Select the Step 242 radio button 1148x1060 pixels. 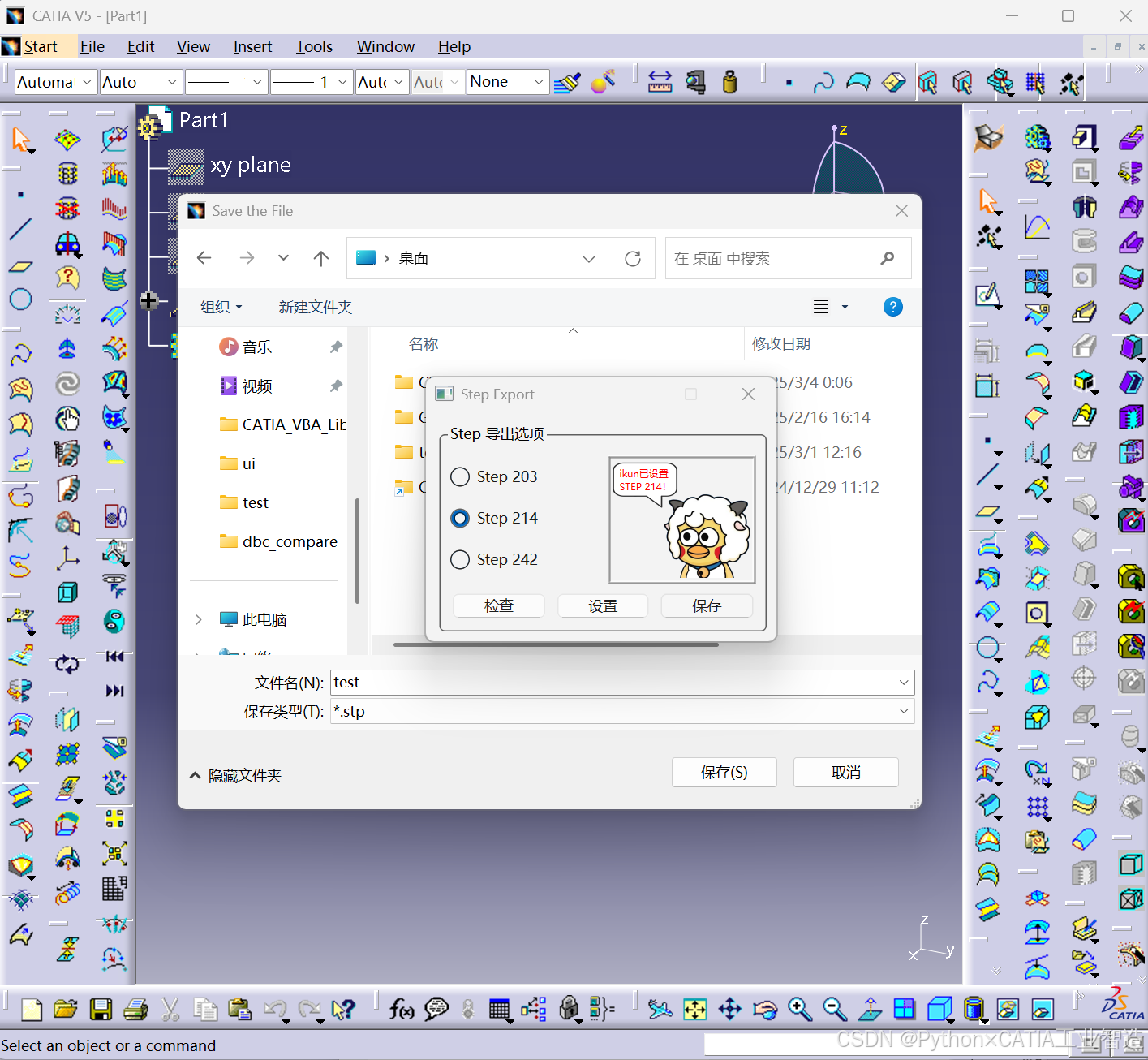click(460, 559)
